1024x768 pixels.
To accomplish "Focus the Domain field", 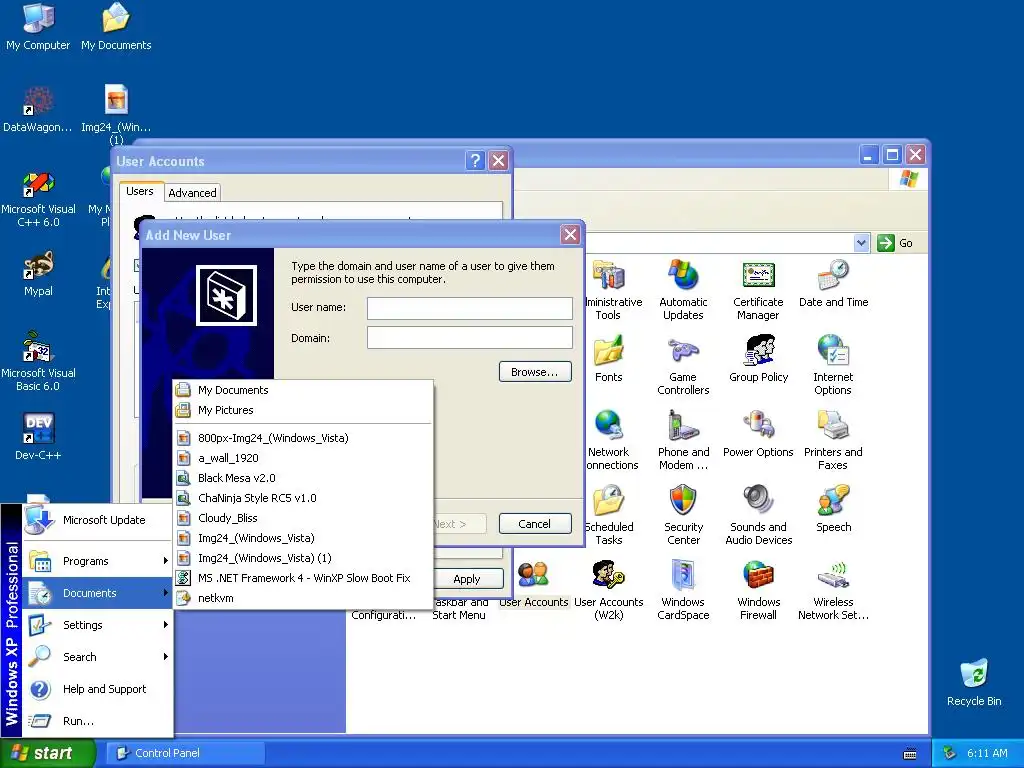I will click(x=470, y=338).
